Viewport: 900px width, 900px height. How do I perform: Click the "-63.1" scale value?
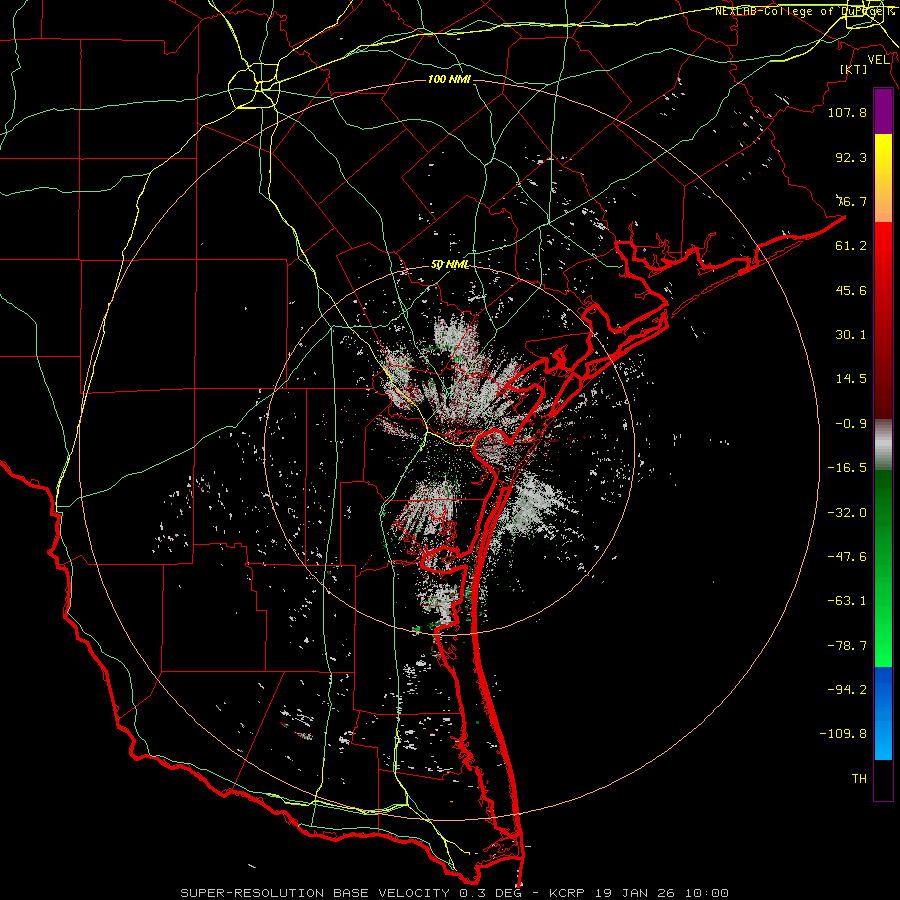(x=847, y=601)
